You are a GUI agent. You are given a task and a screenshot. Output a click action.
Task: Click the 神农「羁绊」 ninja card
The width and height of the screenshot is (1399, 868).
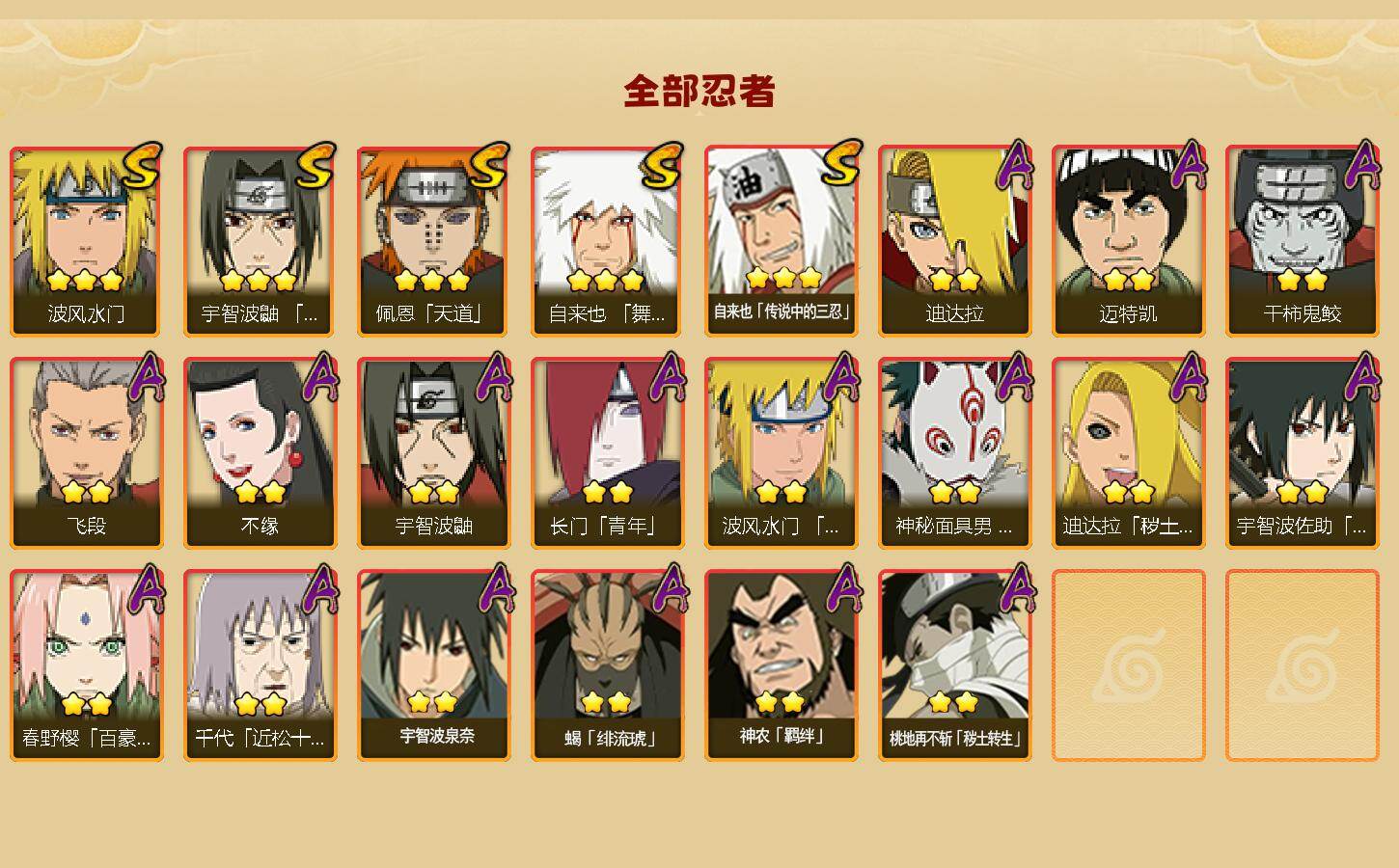[x=782, y=665]
